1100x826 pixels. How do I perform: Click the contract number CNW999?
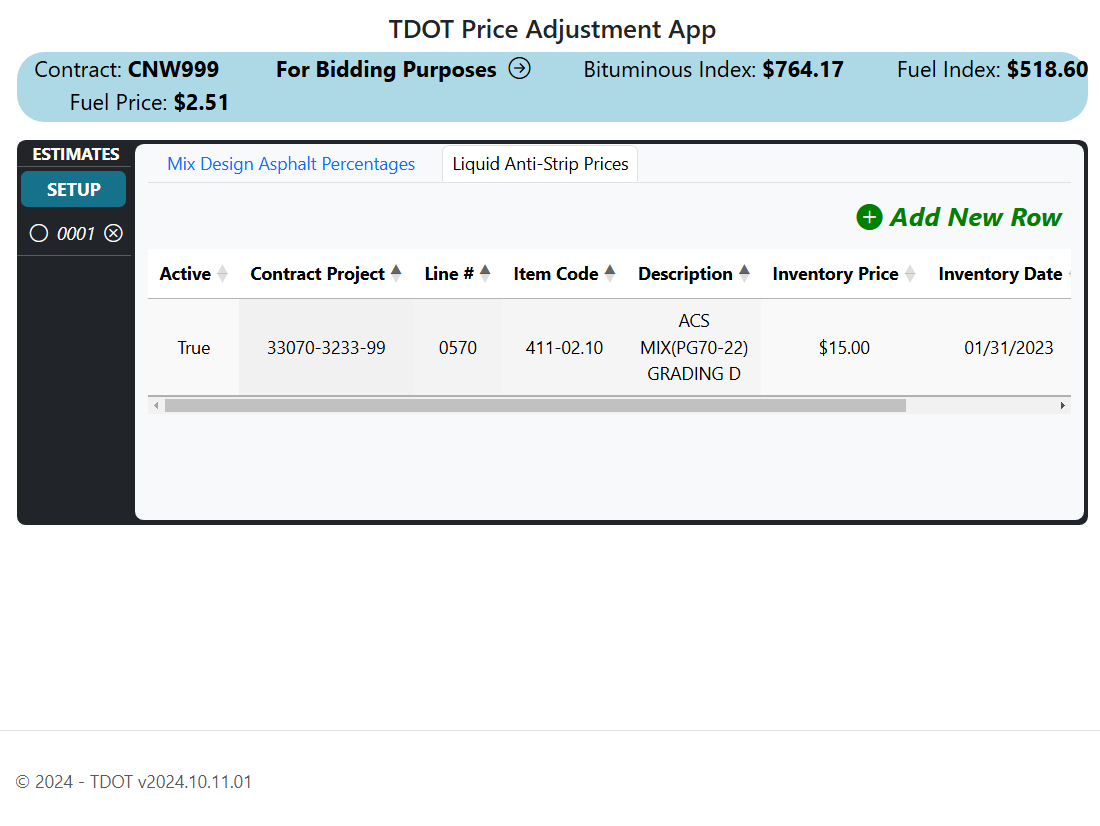173,69
